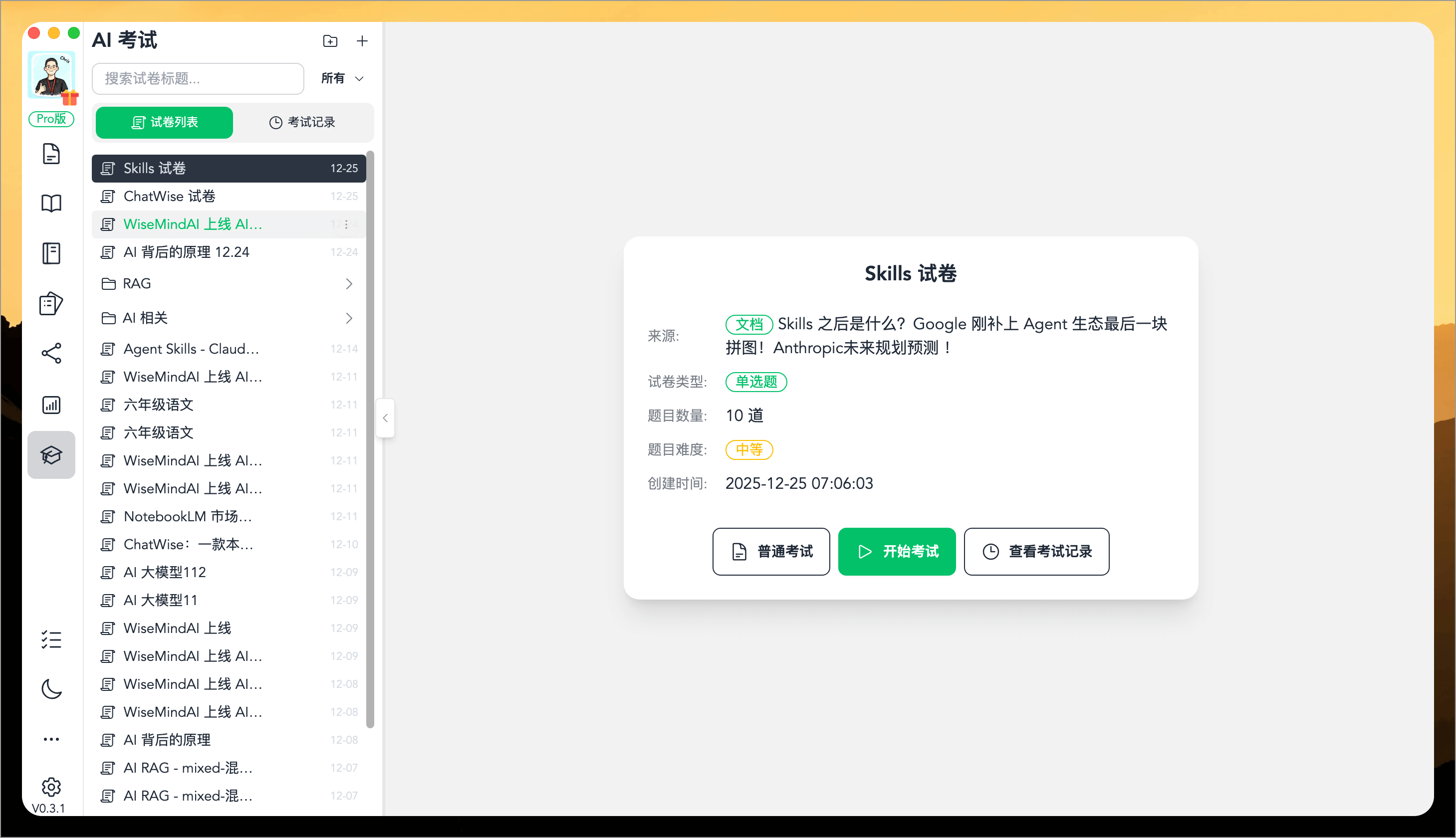Open the 所有 filter dropdown
The image size is (1456, 838).
pyautogui.click(x=341, y=79)
